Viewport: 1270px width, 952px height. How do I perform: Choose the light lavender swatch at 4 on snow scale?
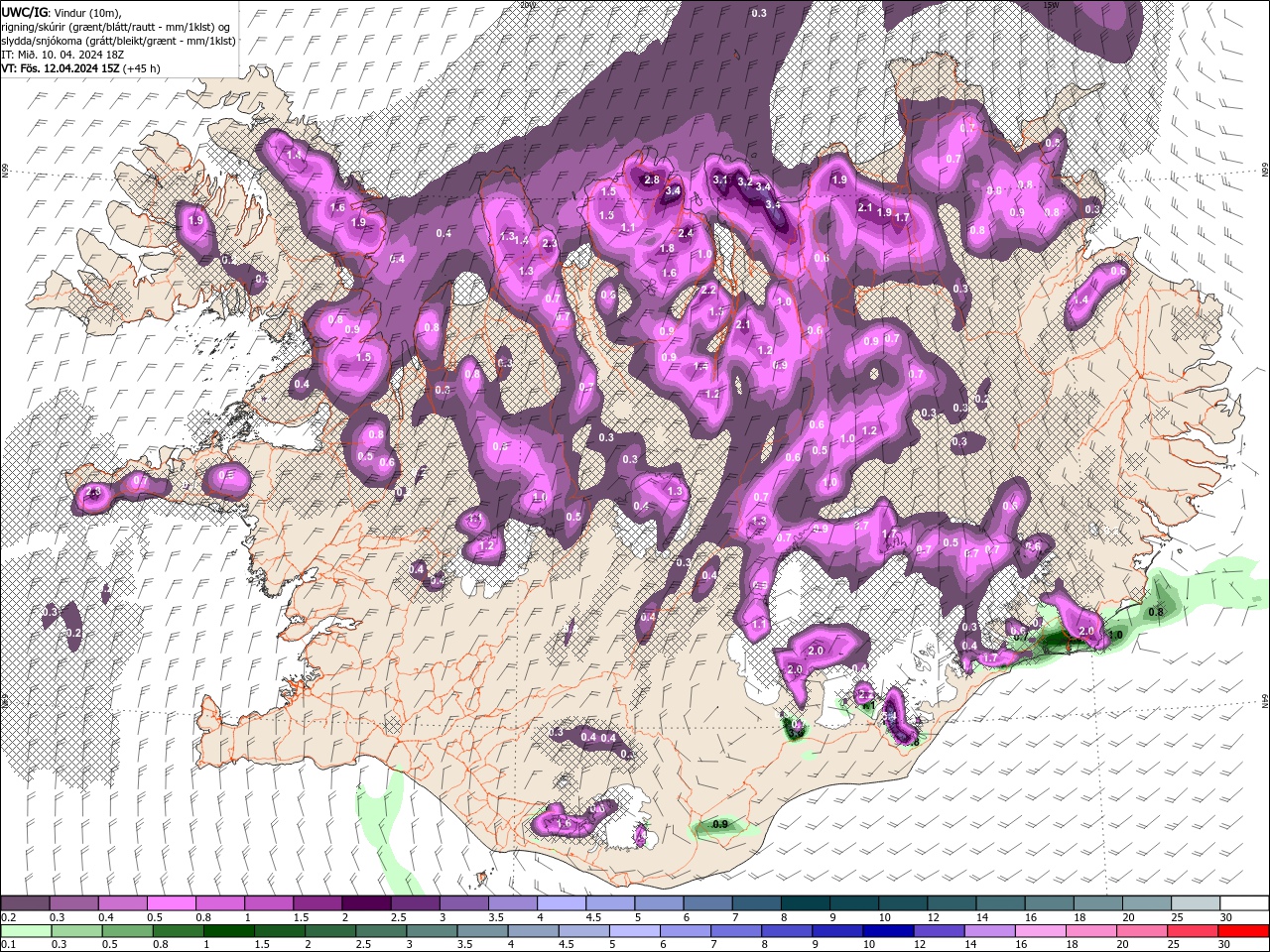(x=561, y=903)
